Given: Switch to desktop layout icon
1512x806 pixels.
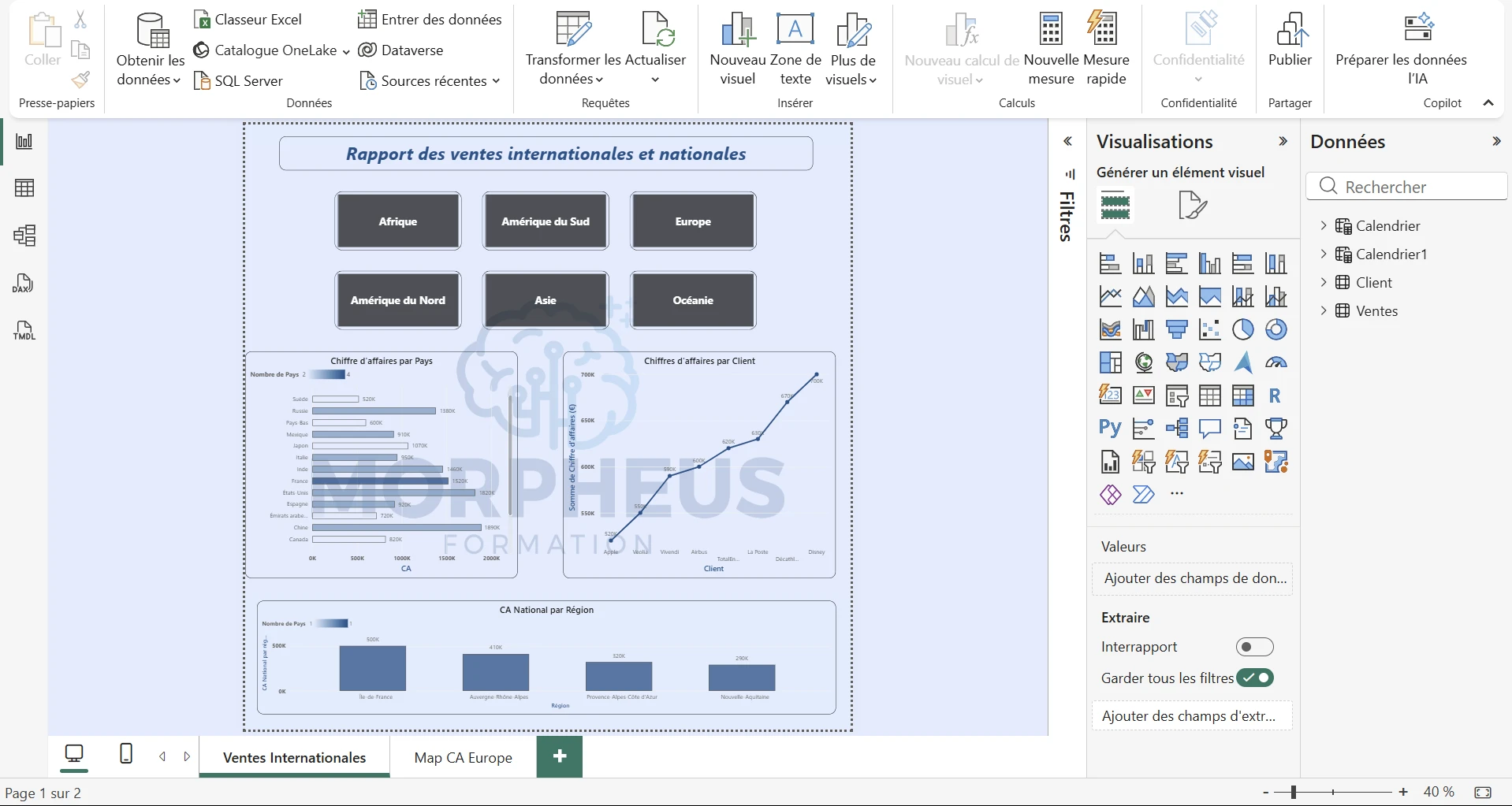Looking at the screenshot, I should point(74,754).
